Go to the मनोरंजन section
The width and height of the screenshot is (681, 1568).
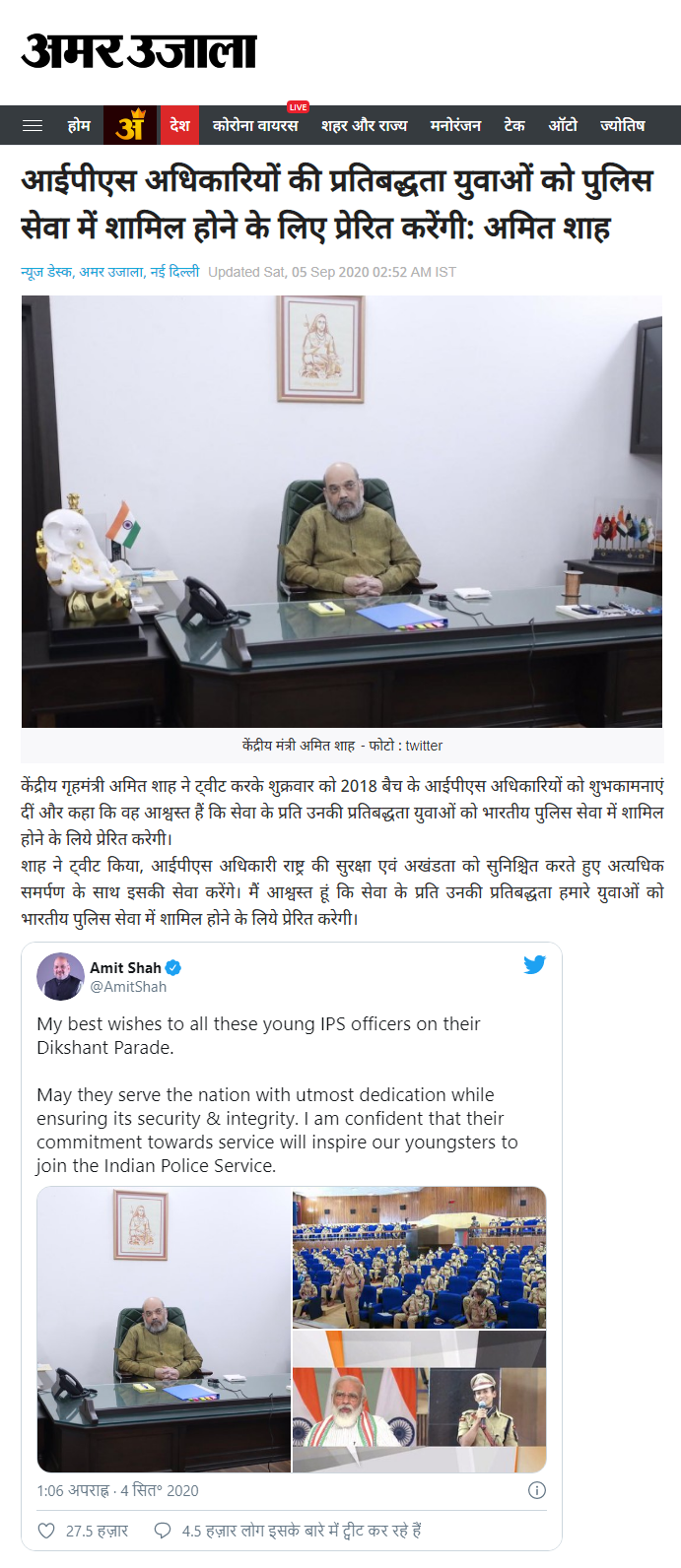tap(455, 125)
